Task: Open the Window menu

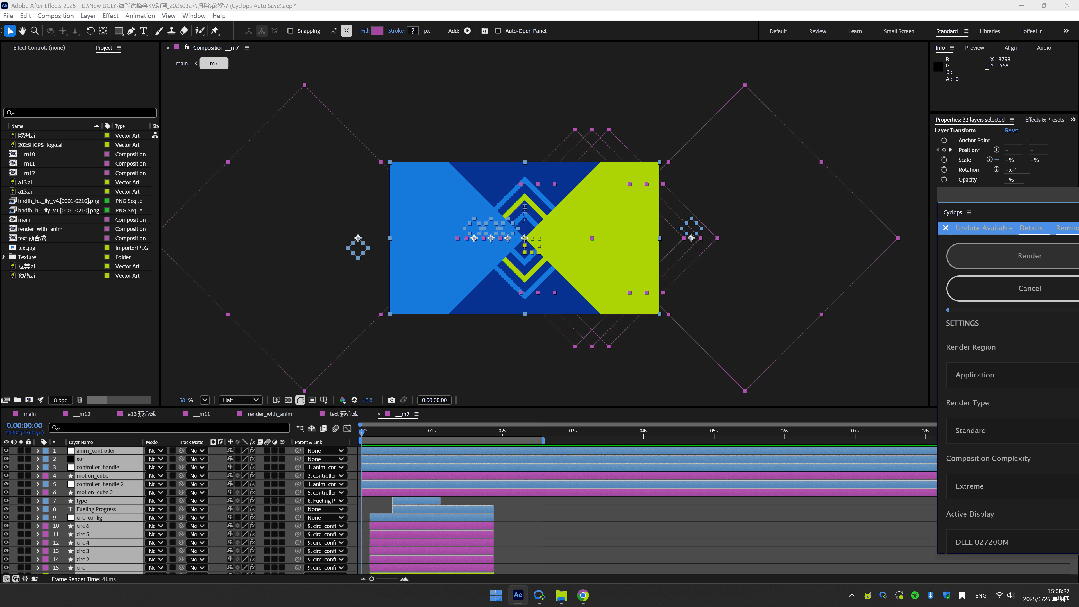Action: tap(193, 16)
